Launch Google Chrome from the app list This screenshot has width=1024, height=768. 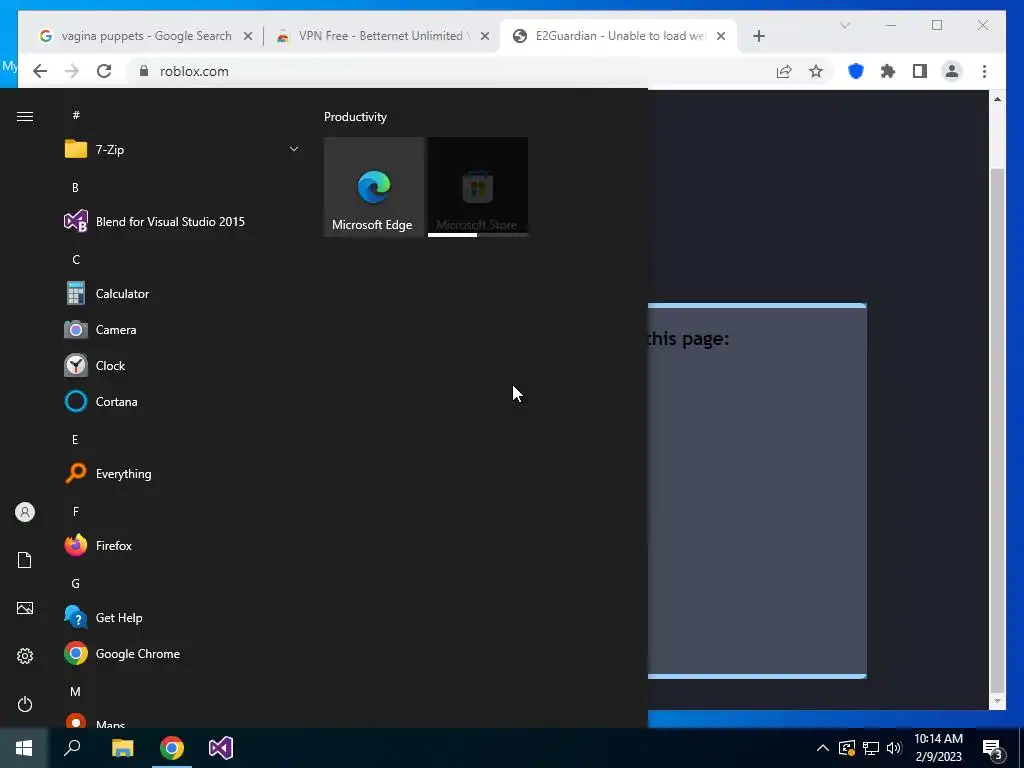[x=182, y=654]
